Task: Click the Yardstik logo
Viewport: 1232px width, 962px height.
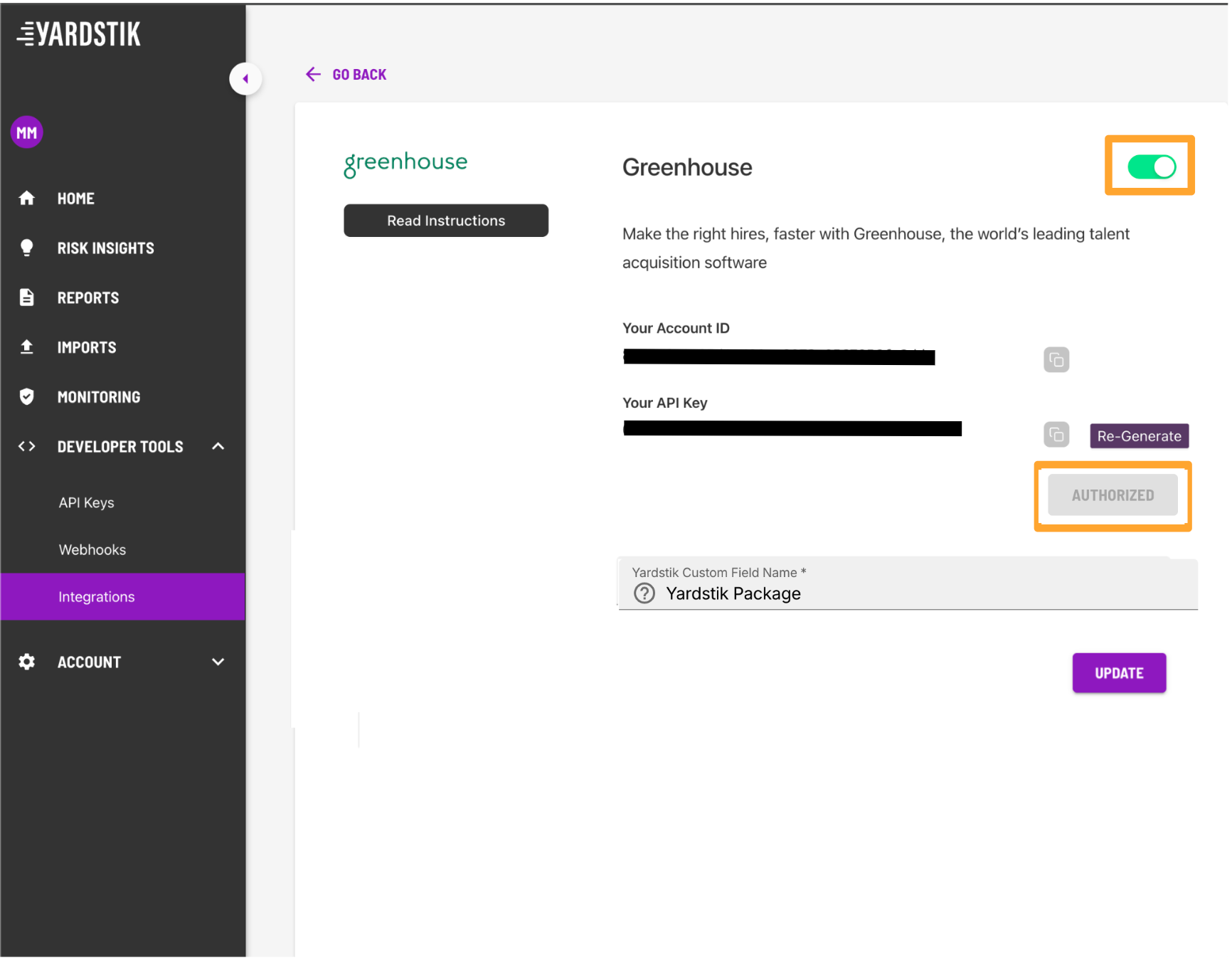Action: click(x=79, y=33)
